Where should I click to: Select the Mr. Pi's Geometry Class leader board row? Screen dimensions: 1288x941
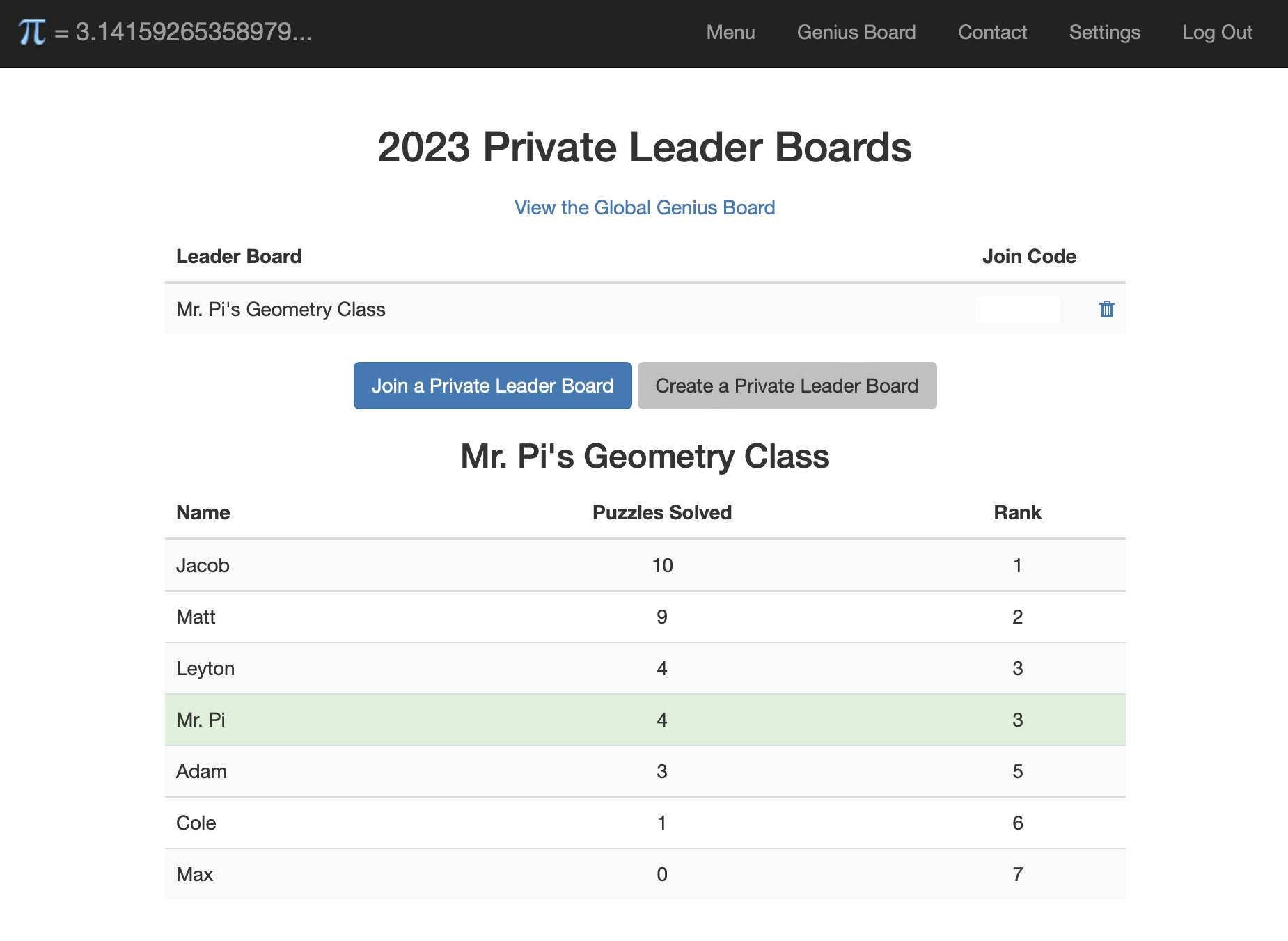tap(645, 309)
